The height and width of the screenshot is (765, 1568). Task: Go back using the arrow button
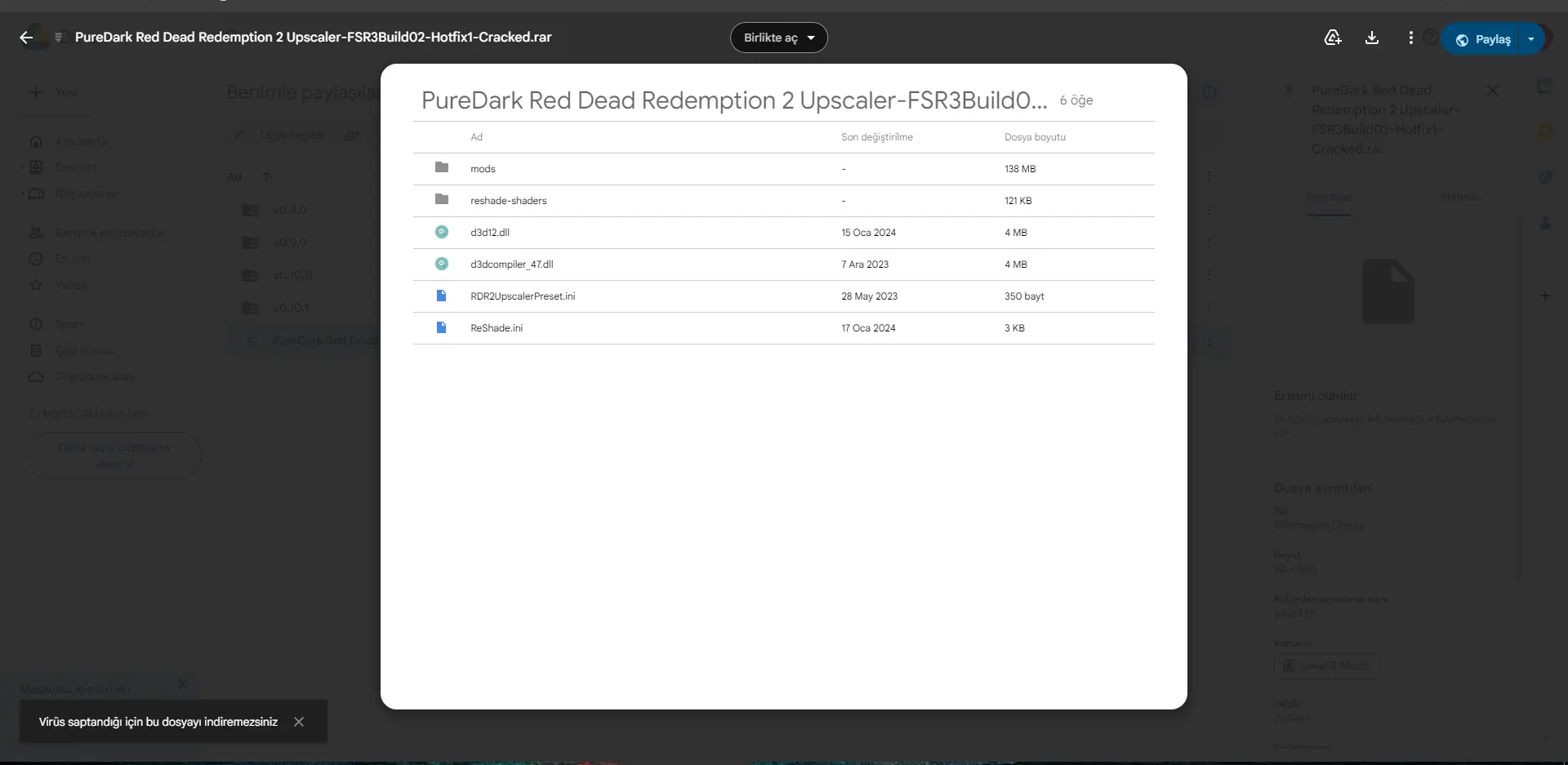[x=26, y=38]
